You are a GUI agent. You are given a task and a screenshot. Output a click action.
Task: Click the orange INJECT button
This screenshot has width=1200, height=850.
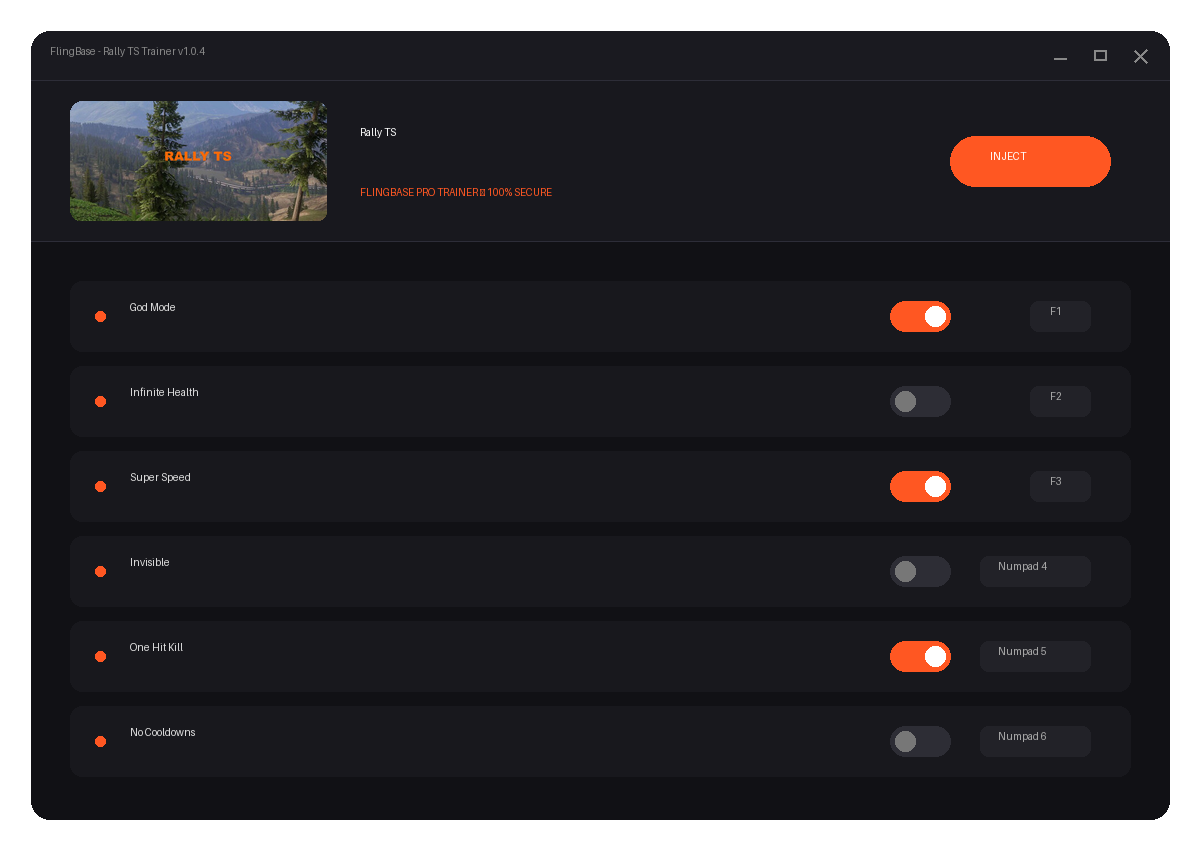click(1030, 161)
